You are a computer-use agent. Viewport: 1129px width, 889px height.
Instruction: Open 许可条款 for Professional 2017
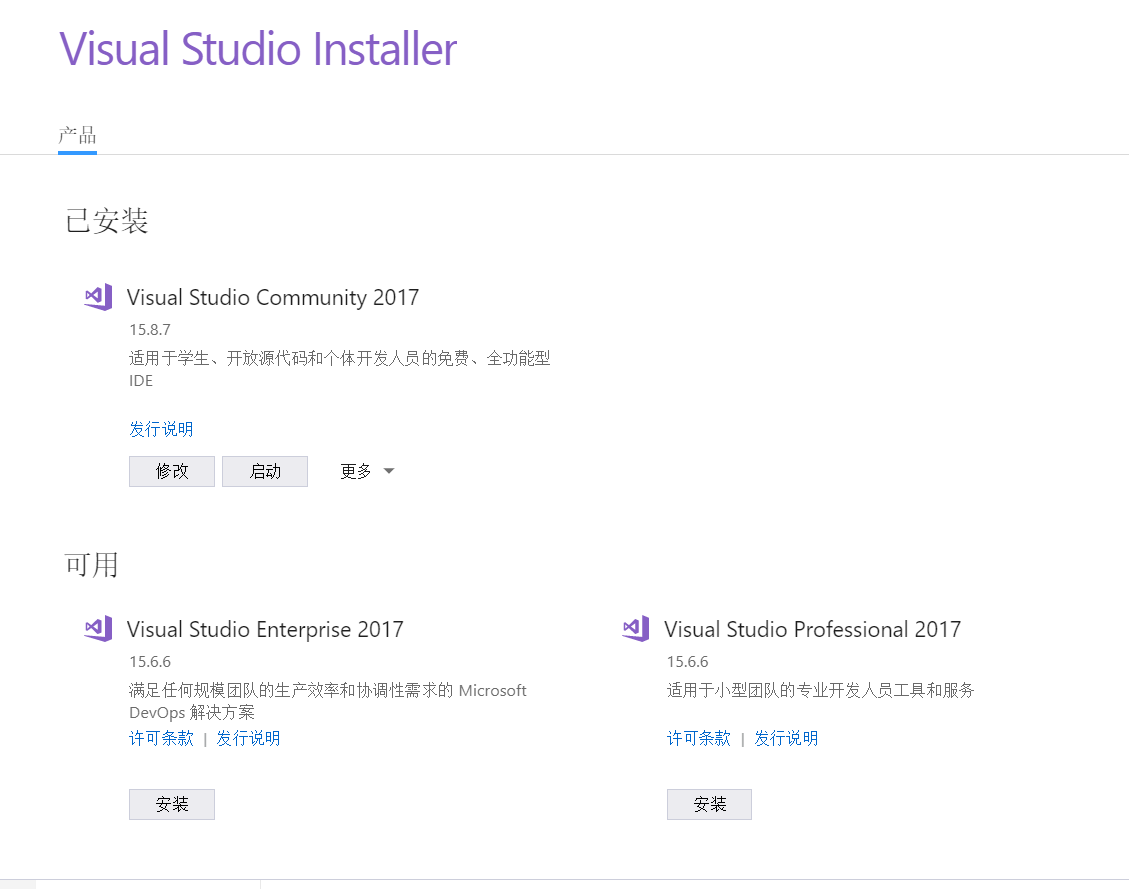(x=699, y=738)
